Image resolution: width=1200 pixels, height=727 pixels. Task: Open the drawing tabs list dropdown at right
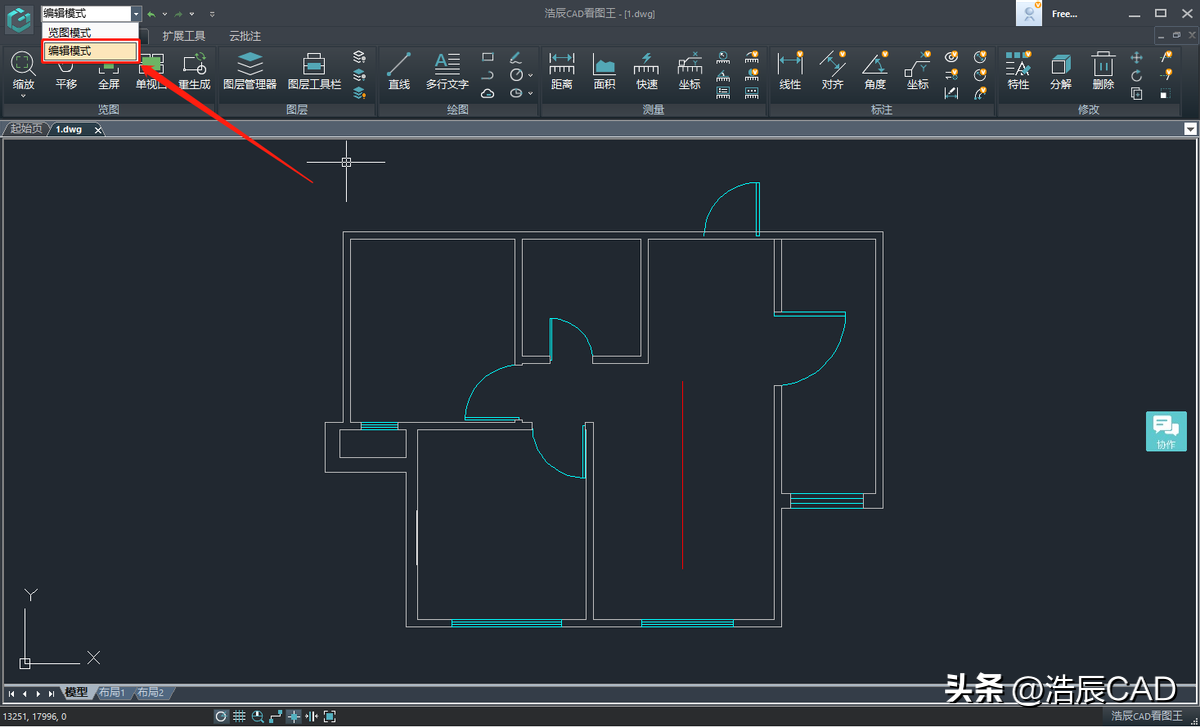(x=1190, y=129)
